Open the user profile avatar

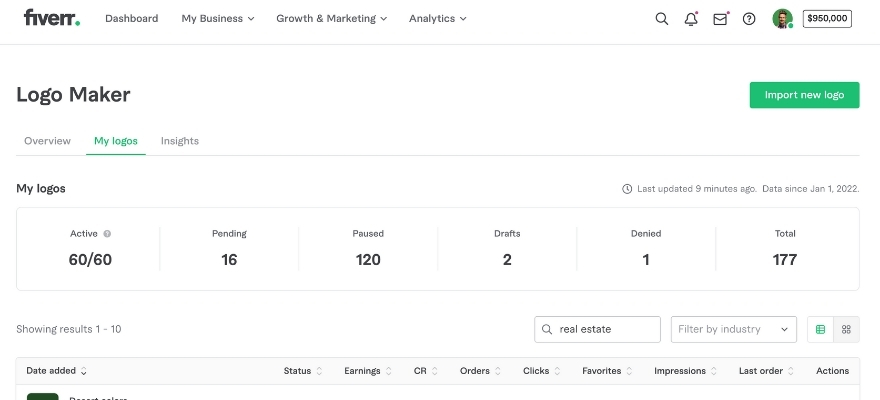(x=782, y=19)
